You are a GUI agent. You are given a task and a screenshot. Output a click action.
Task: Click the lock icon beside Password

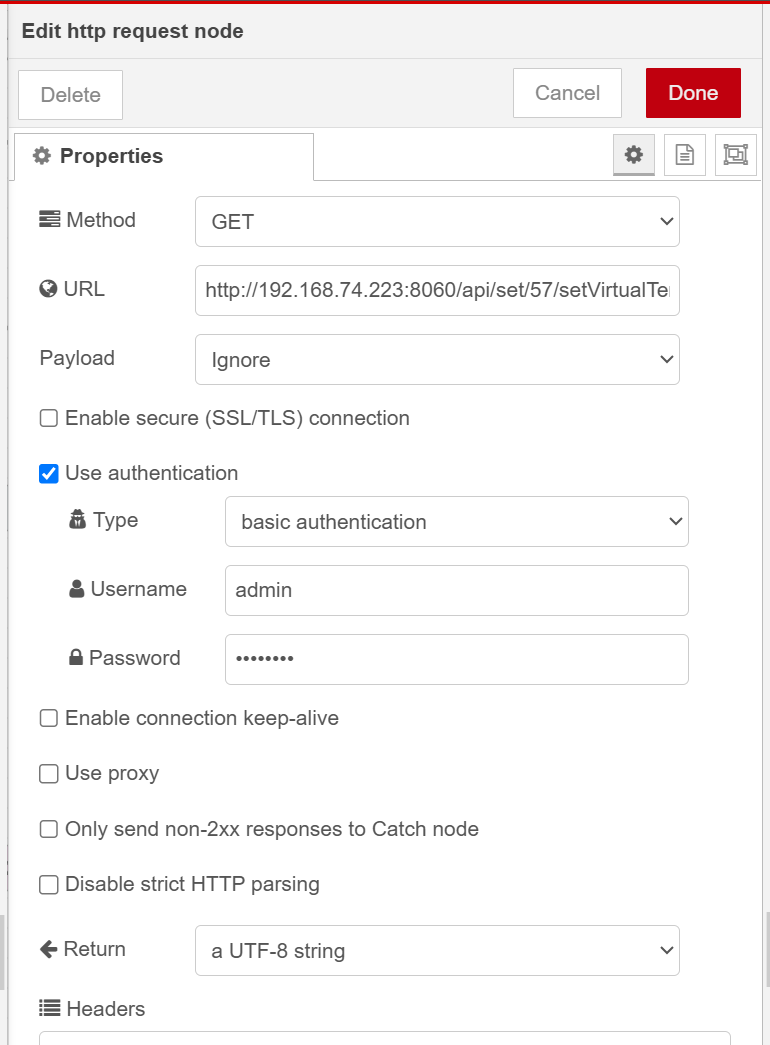76,658
